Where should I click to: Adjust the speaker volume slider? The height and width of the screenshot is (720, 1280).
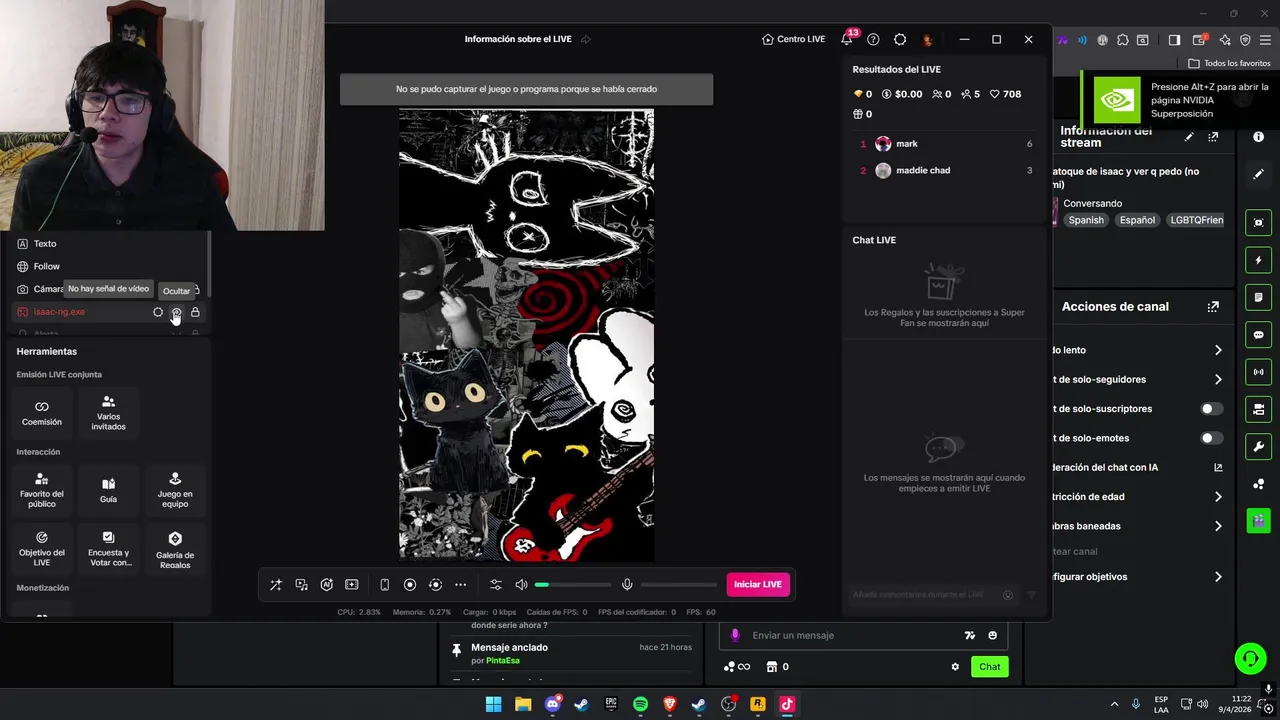tap(573, 585)
